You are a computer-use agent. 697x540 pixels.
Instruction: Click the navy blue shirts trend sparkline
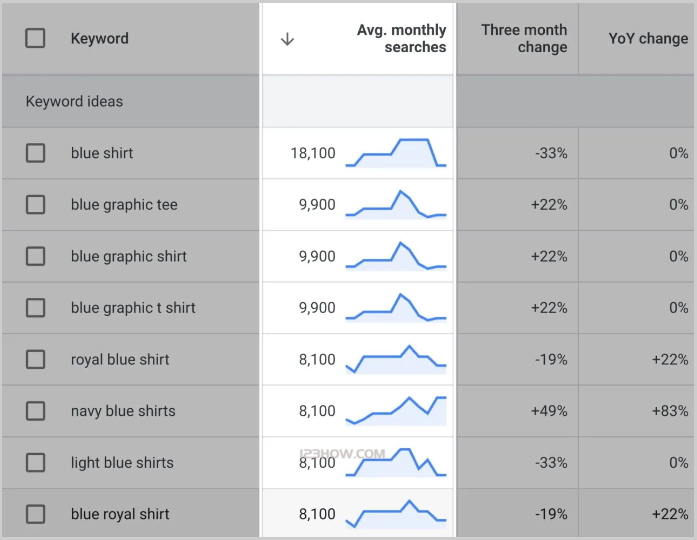click(x=396, y=410)
